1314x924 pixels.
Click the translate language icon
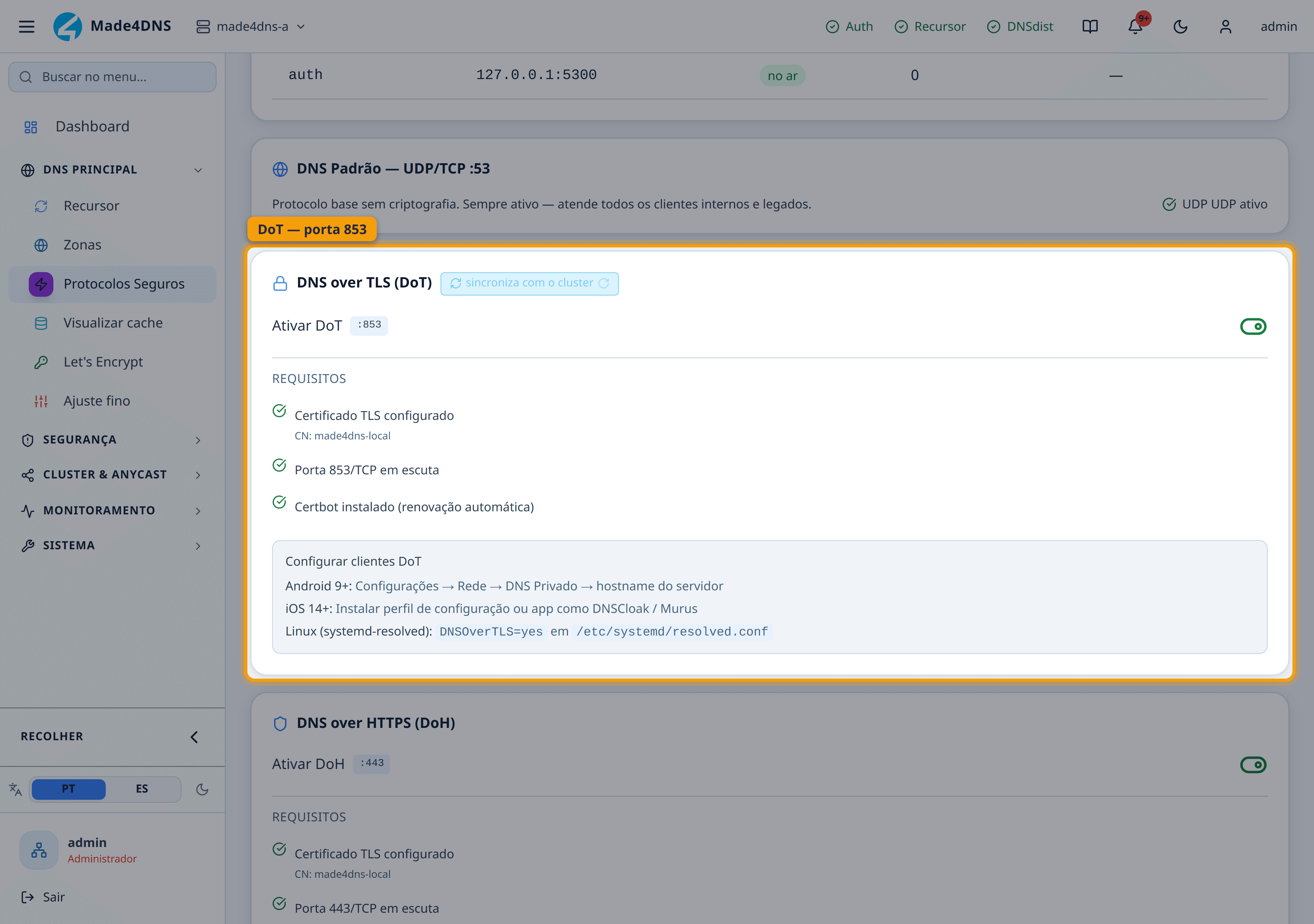(15, 790)
